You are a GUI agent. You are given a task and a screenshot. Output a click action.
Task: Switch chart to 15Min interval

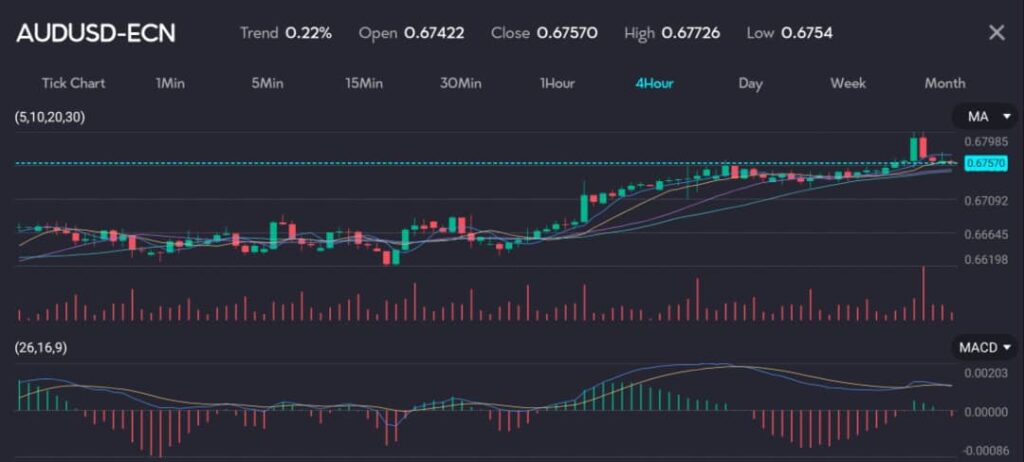364,83
